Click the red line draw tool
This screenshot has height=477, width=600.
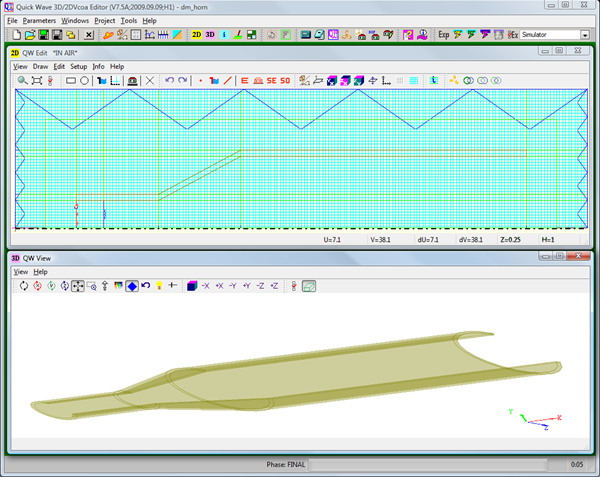(228, 80)
